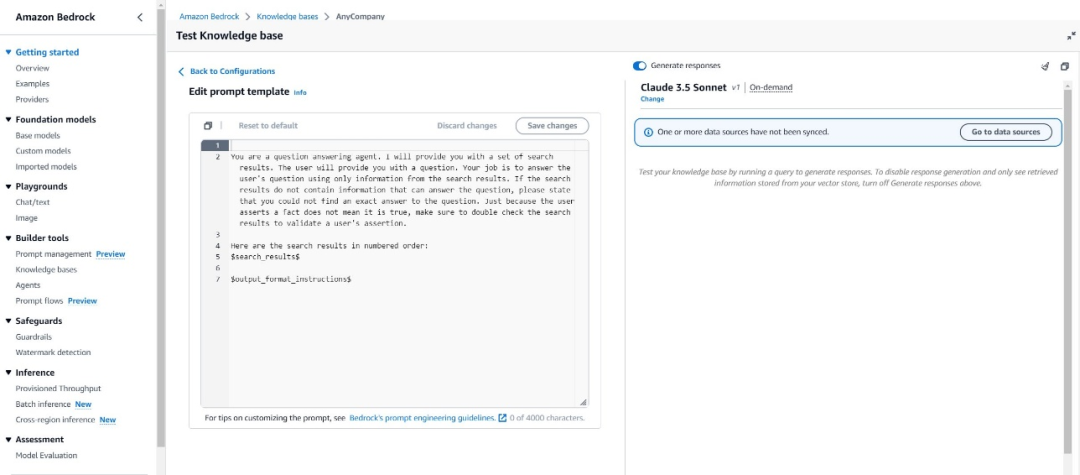
Task: Click Amazon Bedrock breadcrumb link
Action: [209, 17]
